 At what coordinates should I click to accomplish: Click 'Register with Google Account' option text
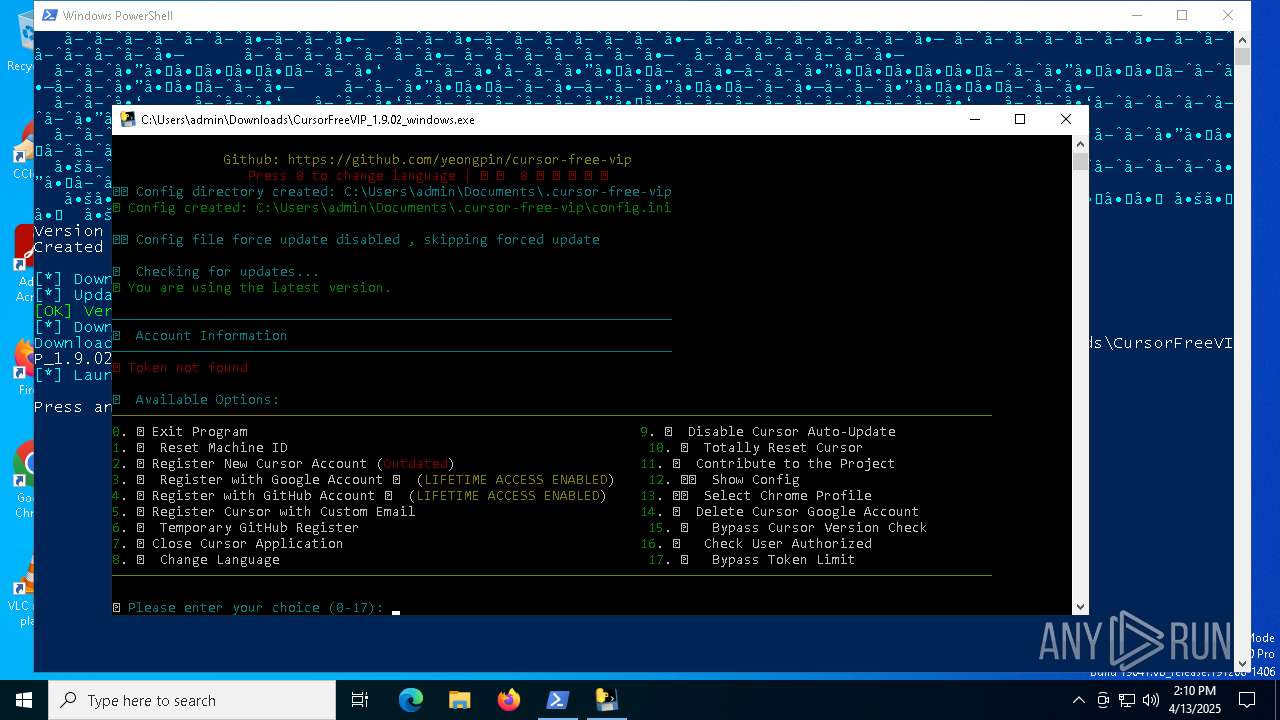click(272, 479)
